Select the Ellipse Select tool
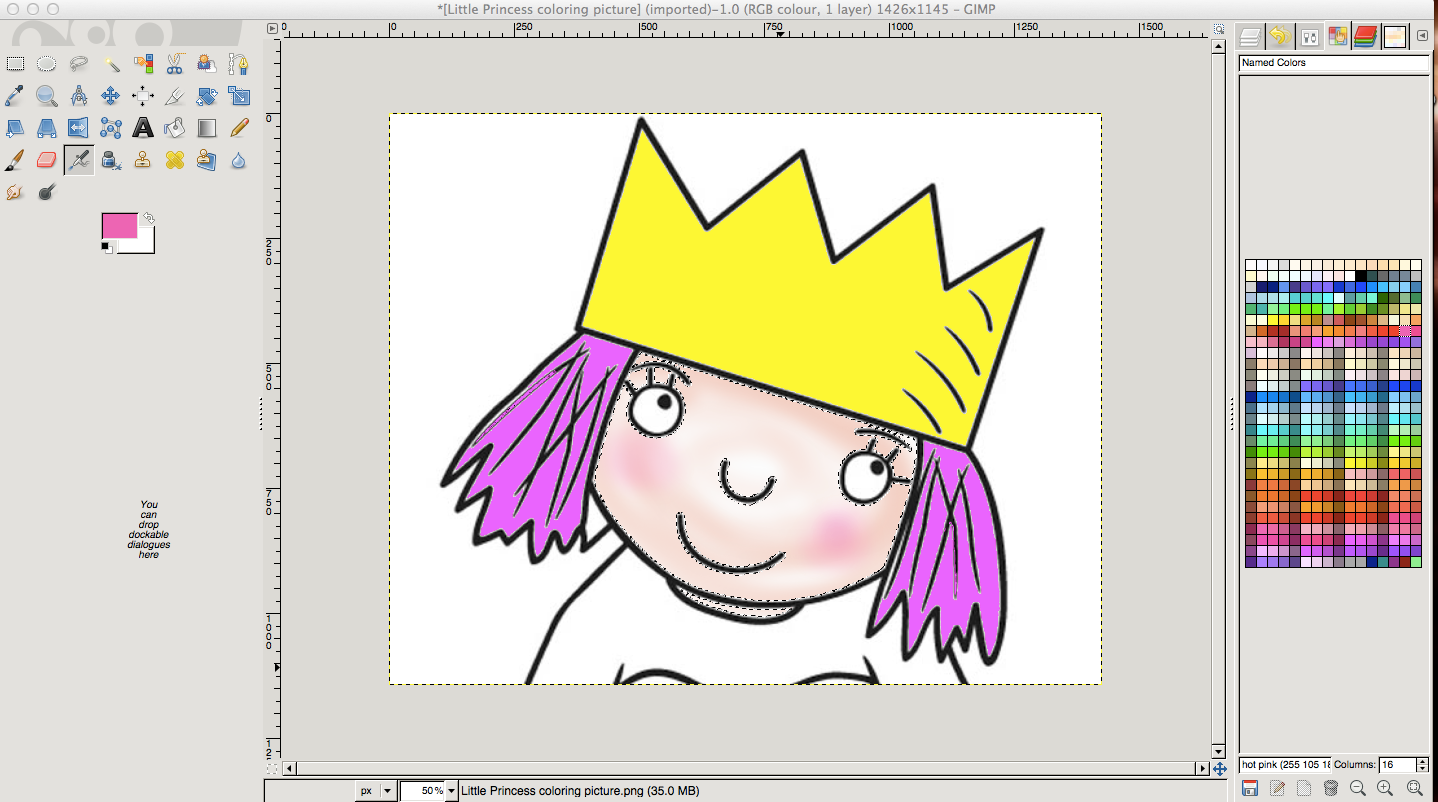Viewport: 1438px width, 802px height. [x=47, y=65]
